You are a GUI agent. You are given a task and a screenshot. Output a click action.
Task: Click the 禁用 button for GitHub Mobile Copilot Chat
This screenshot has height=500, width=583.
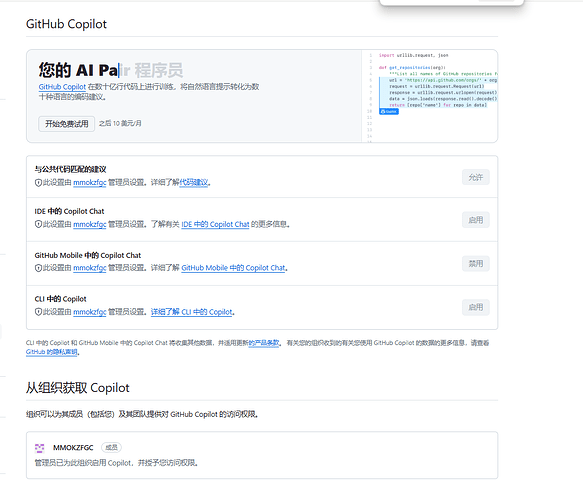(x=476, y=264)
